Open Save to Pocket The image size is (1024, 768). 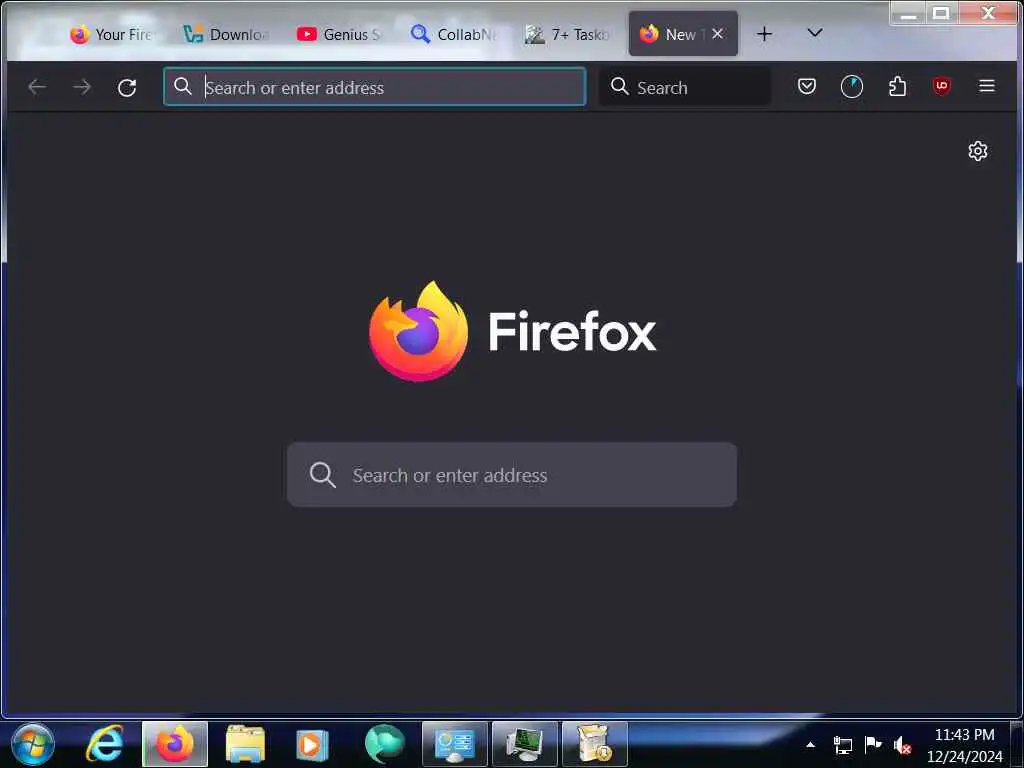tap(807, 86)
